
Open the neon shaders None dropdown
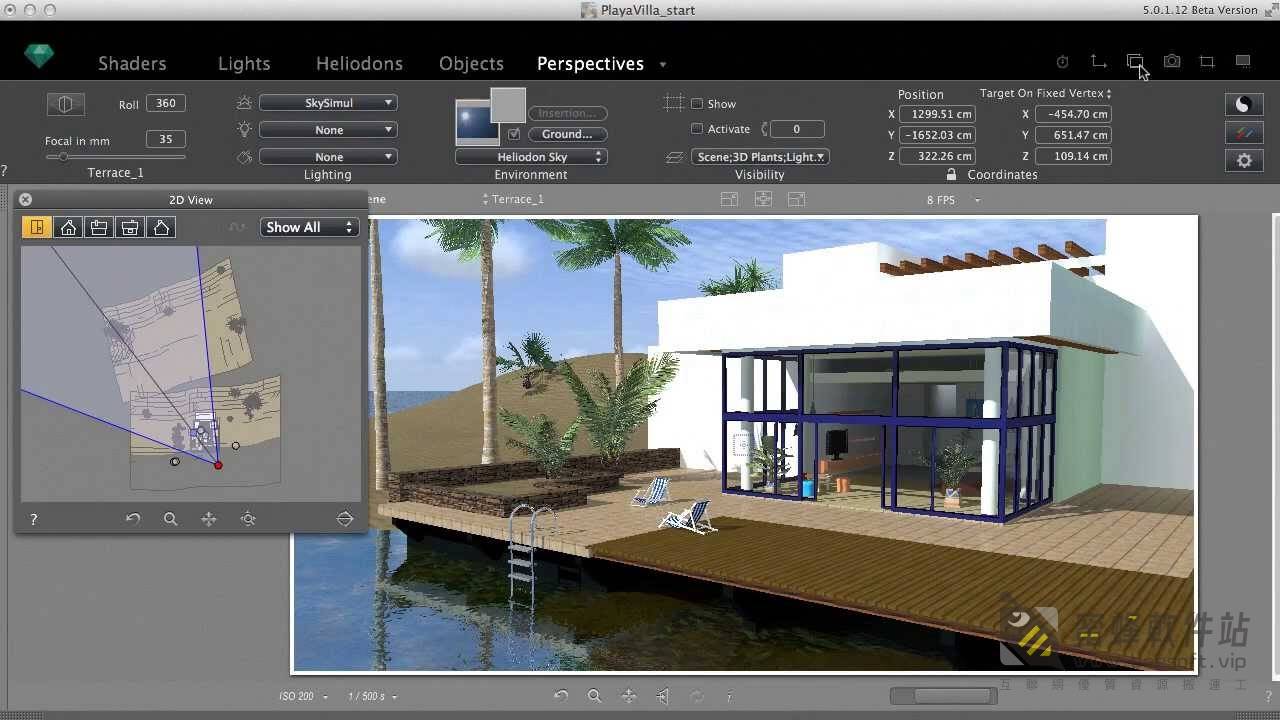click(328, 157)
